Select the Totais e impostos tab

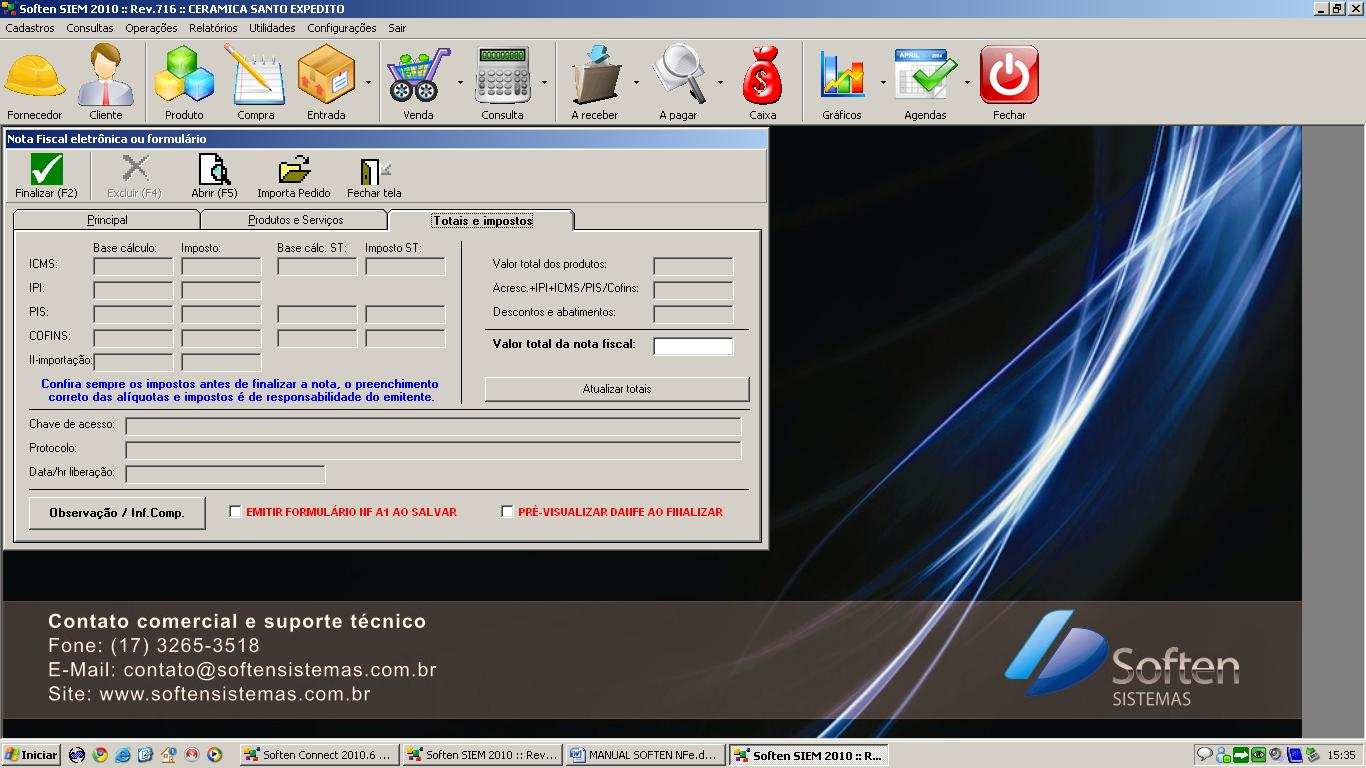click(x=482, y=220)
